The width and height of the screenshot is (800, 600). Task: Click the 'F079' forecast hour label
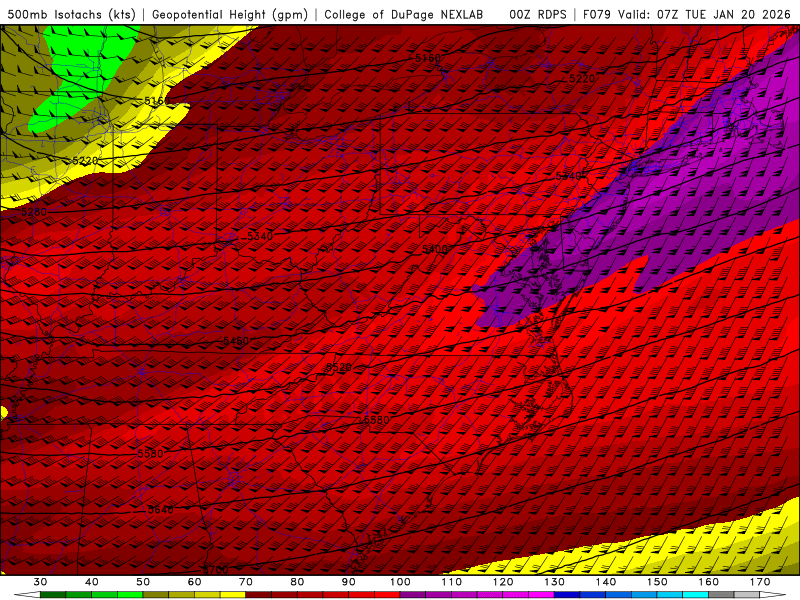[597, 14]
